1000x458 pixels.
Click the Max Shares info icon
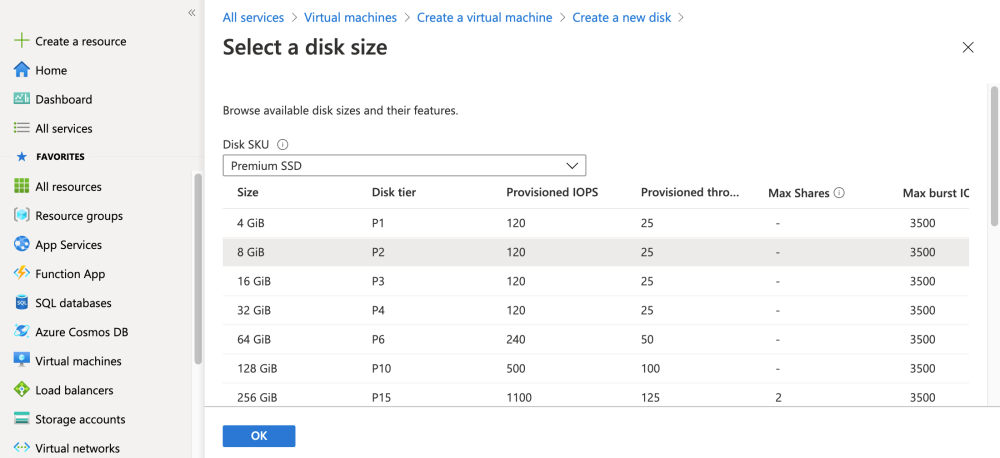click(x=839, y=193)
